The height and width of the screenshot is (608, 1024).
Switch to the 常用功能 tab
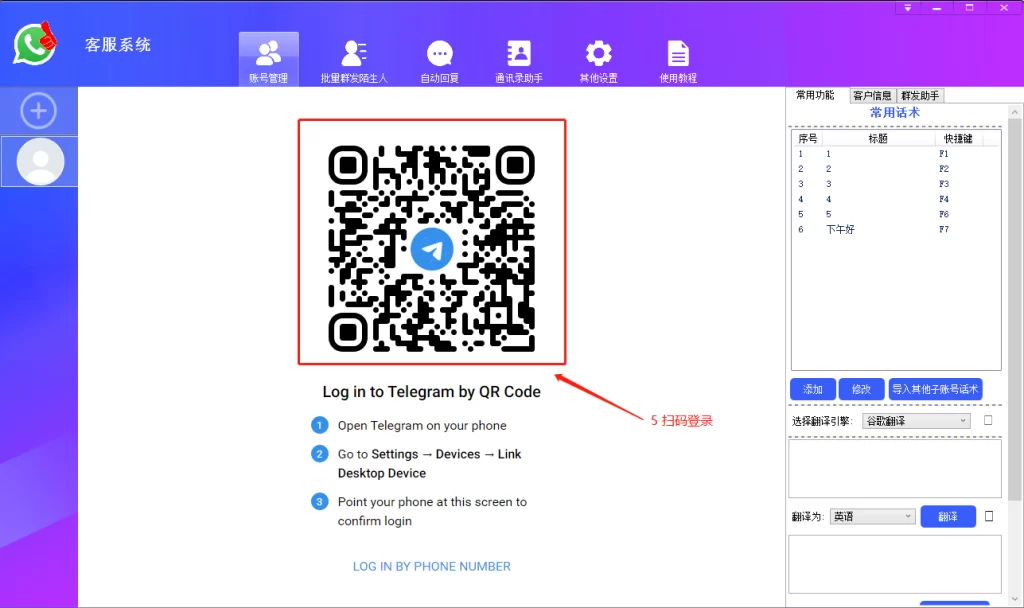[x=815, y=95]
